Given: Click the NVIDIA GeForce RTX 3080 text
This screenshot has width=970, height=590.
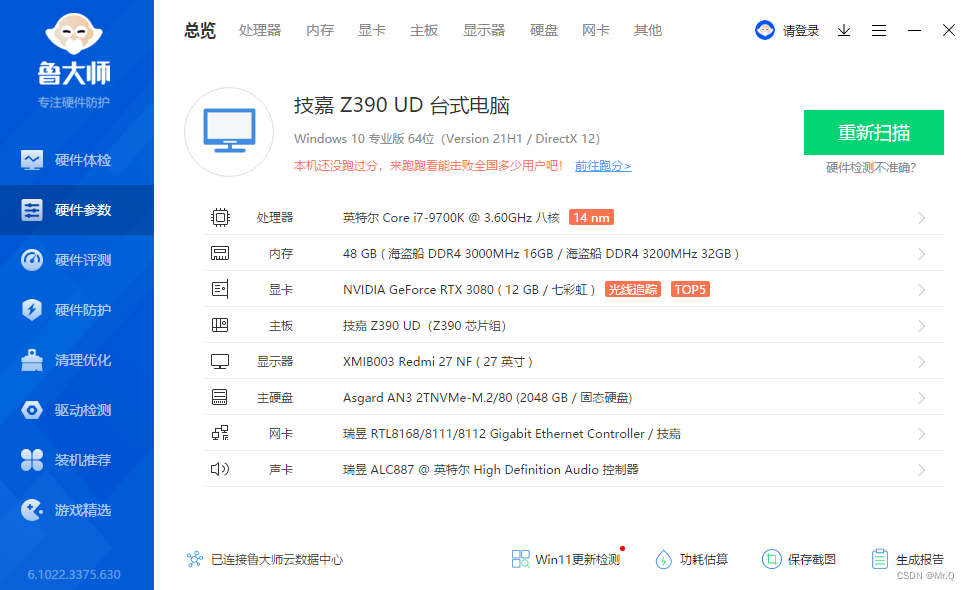Looking at the screenshot, I should click(x=469, y=289).
